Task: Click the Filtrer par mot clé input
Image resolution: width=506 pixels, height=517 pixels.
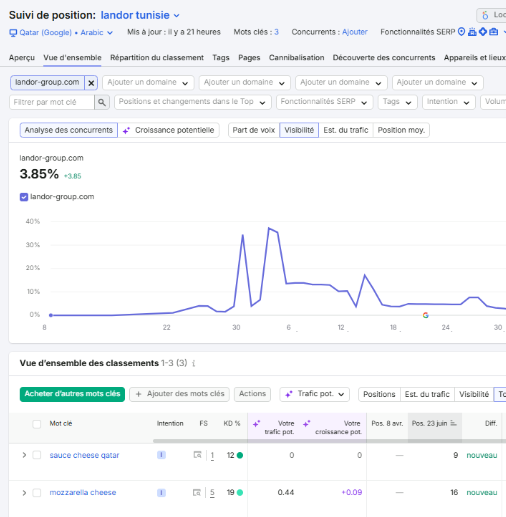Action: pyautogui.click(x=52, y=102)
